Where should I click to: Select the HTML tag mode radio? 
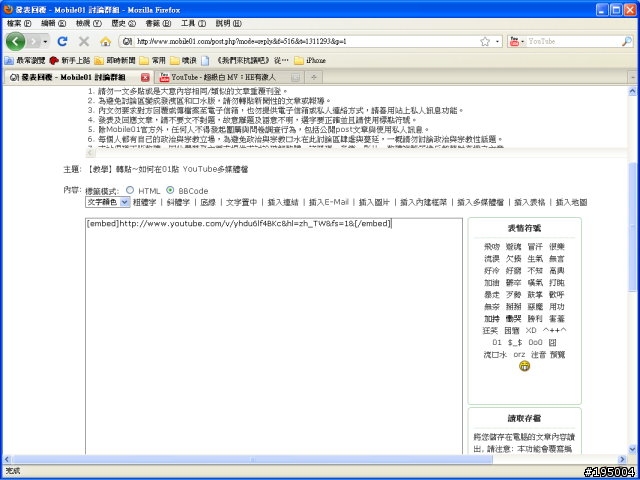[130, 190]
